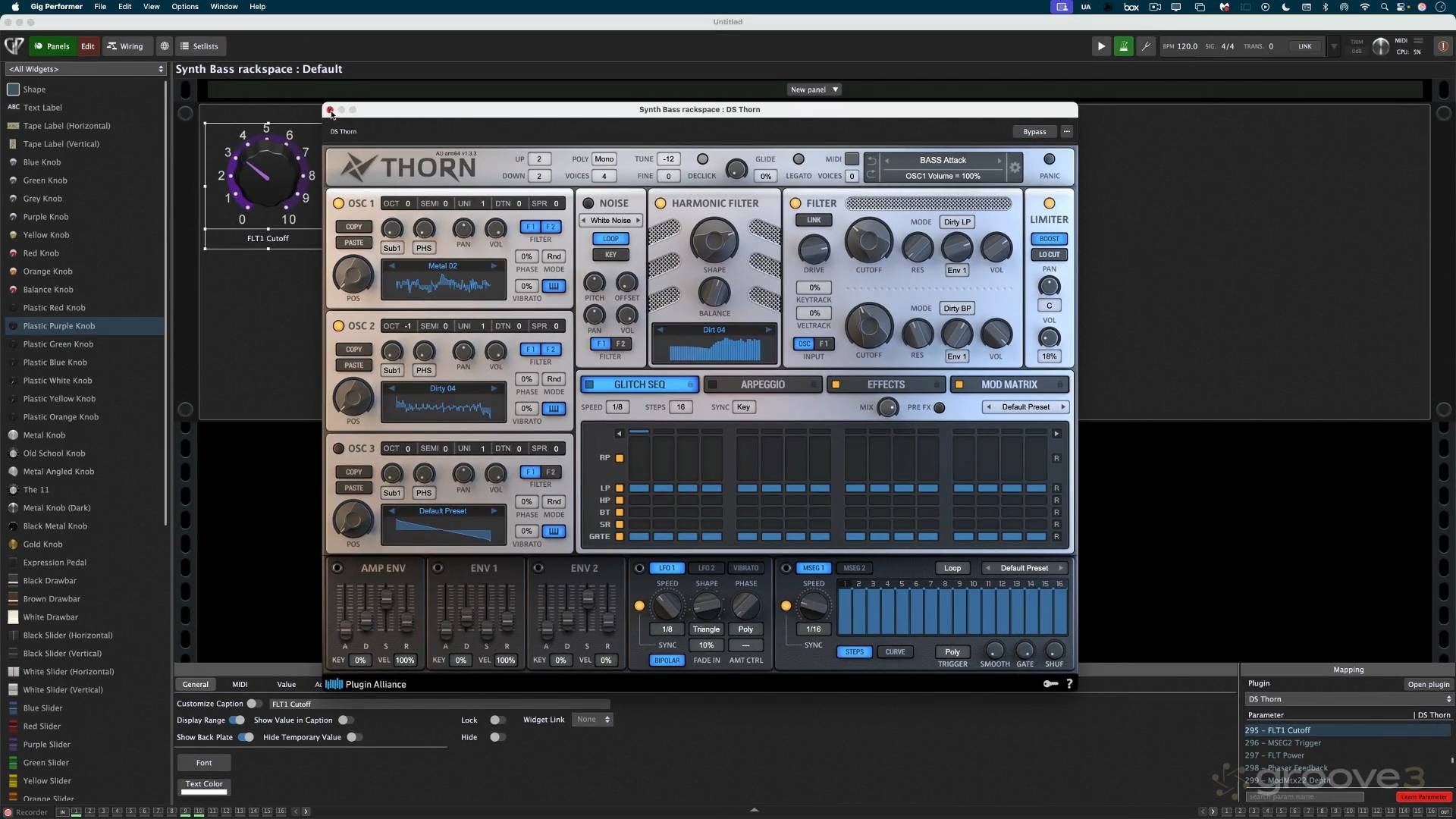This screenshot has width=1456, height=819.
Task: Click the Open plugin button
Action: pos(1428,684)
